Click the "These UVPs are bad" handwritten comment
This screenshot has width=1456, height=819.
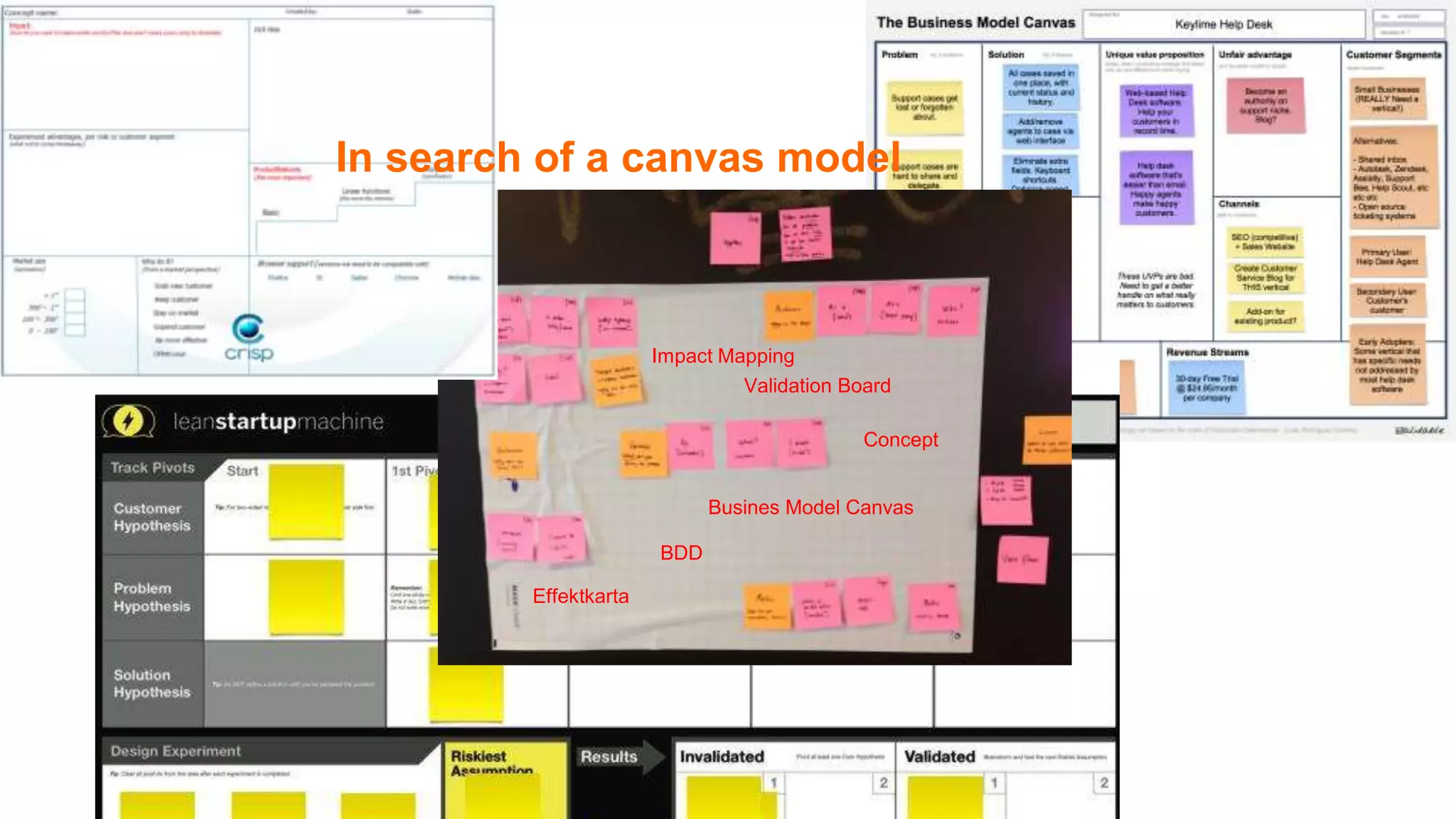point(1155,290)
